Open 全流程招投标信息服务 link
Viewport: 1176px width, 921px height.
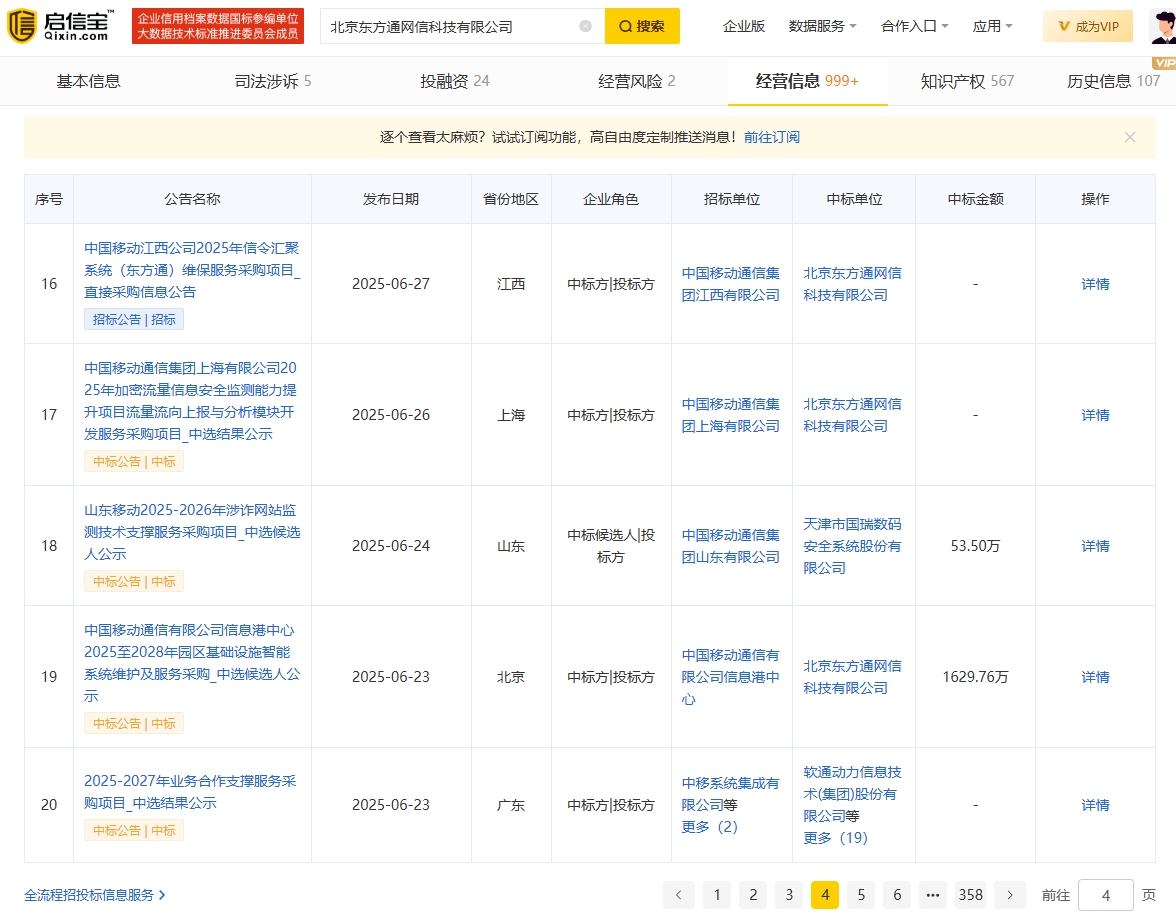pos(94,895)
